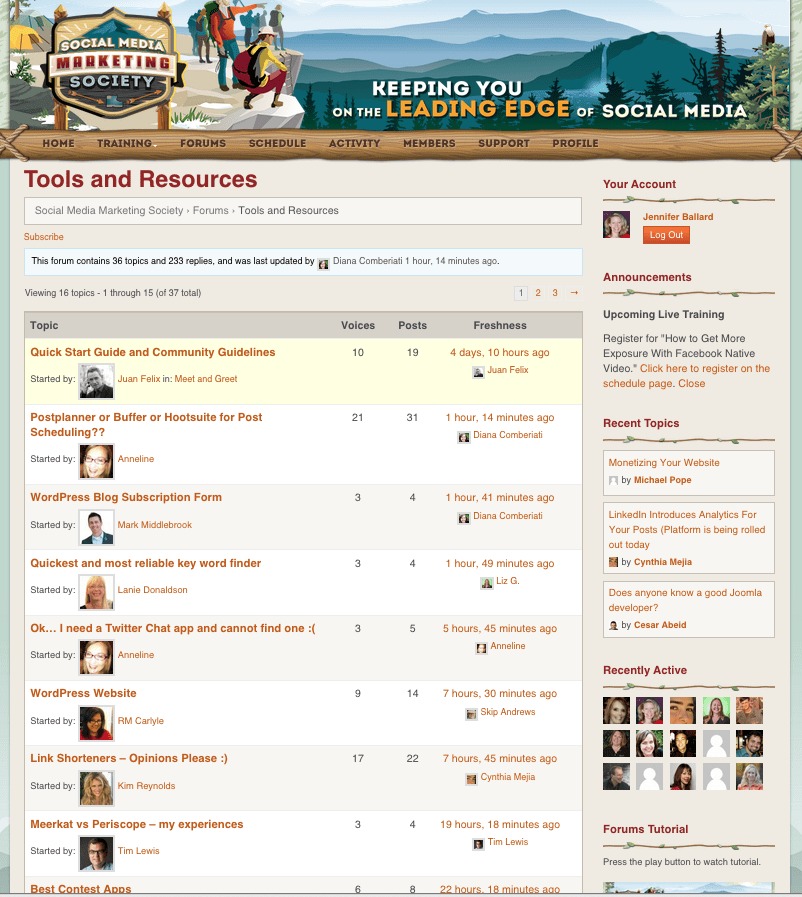The height and width of the screenshot is (897, 802).
Task: Open Monetizing Your Website recent topic
Action: [x=664, y=463]
